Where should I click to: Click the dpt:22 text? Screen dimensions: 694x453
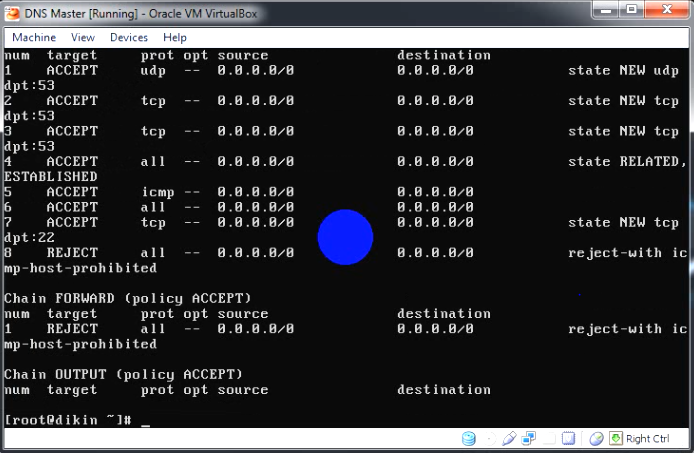click(x=29, y=237)
